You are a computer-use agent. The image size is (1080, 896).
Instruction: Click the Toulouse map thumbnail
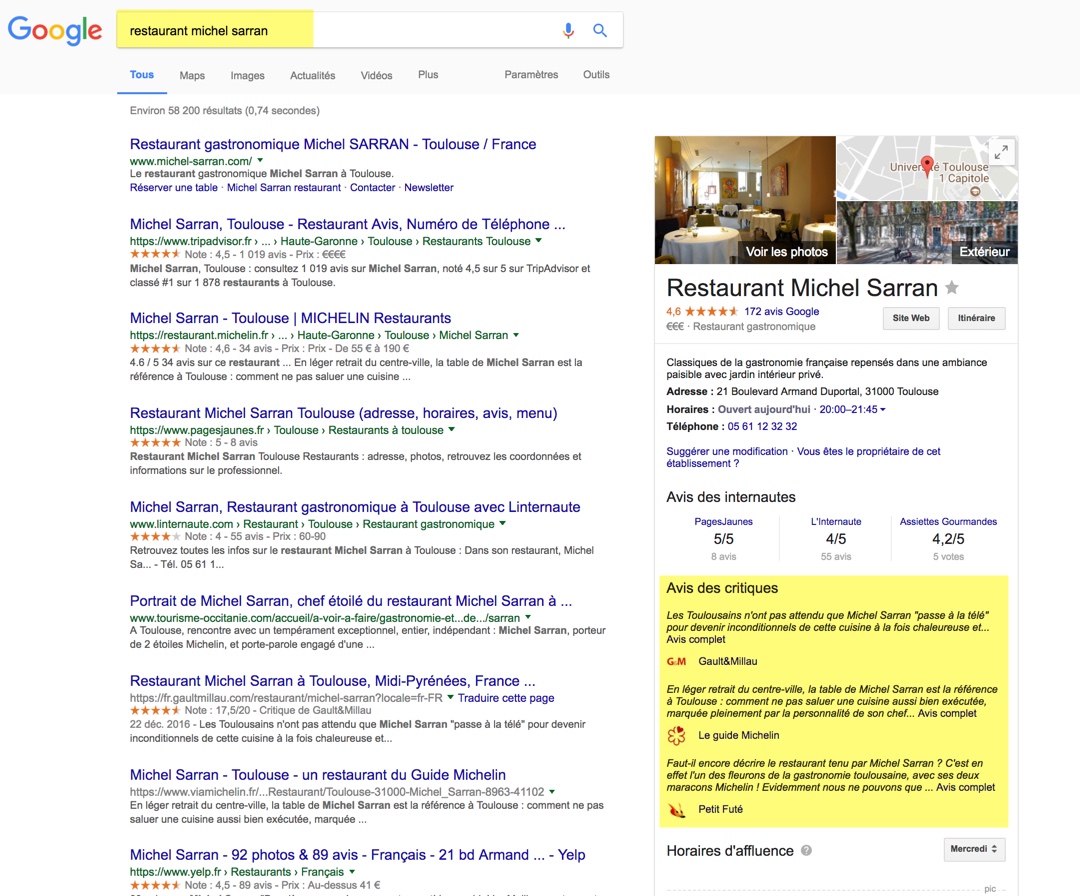point(927,167)
